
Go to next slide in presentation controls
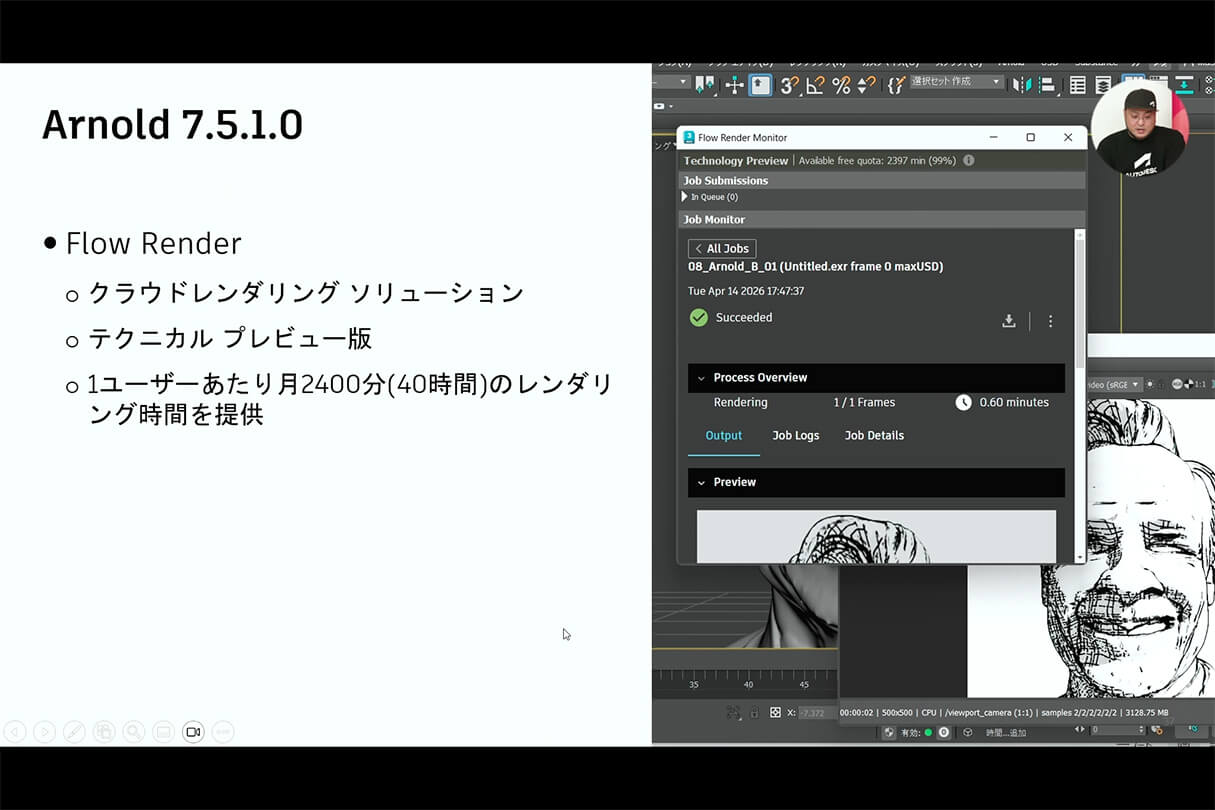(x=44, y=732)
